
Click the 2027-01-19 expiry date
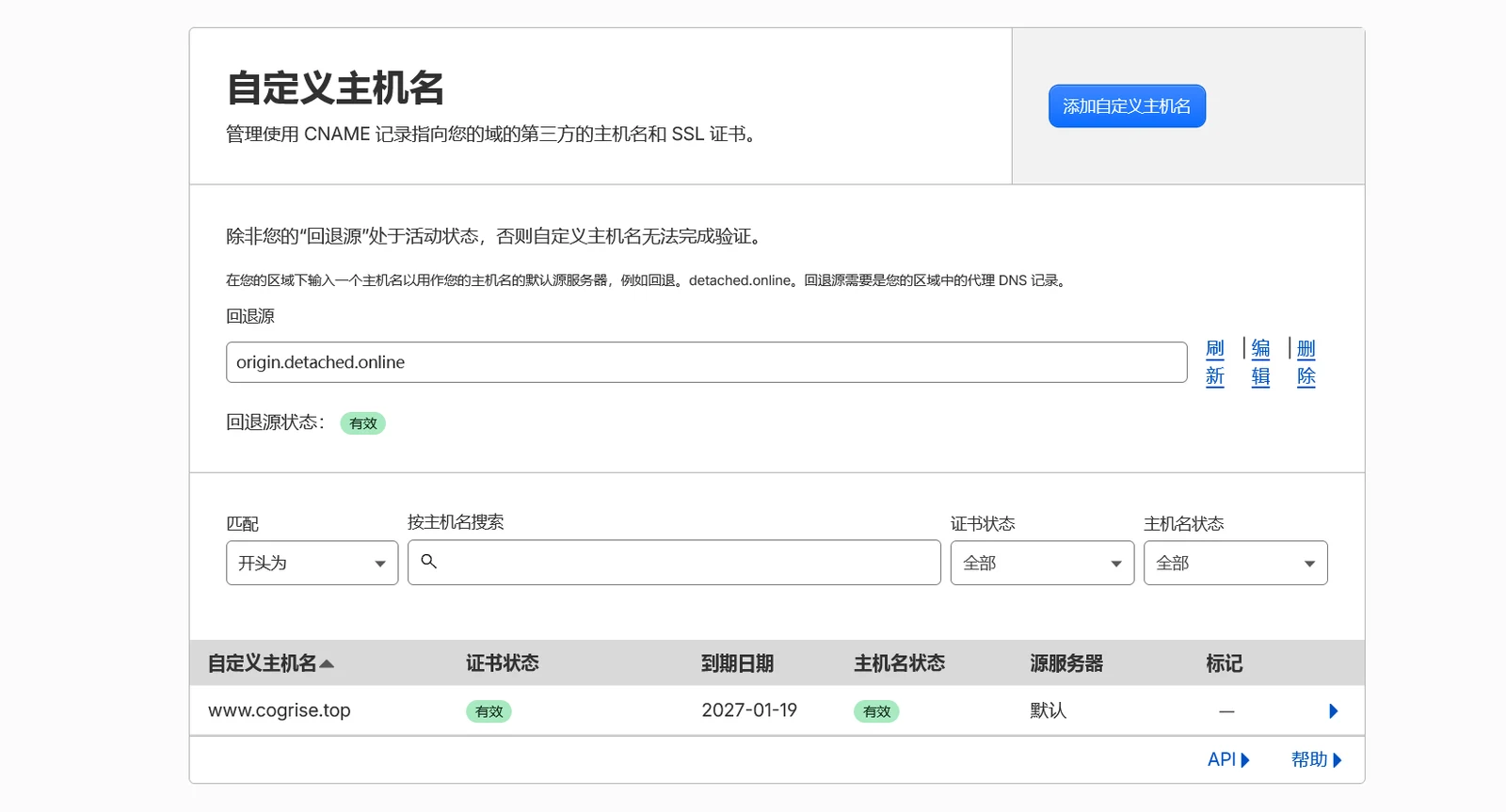coord(749,710)
